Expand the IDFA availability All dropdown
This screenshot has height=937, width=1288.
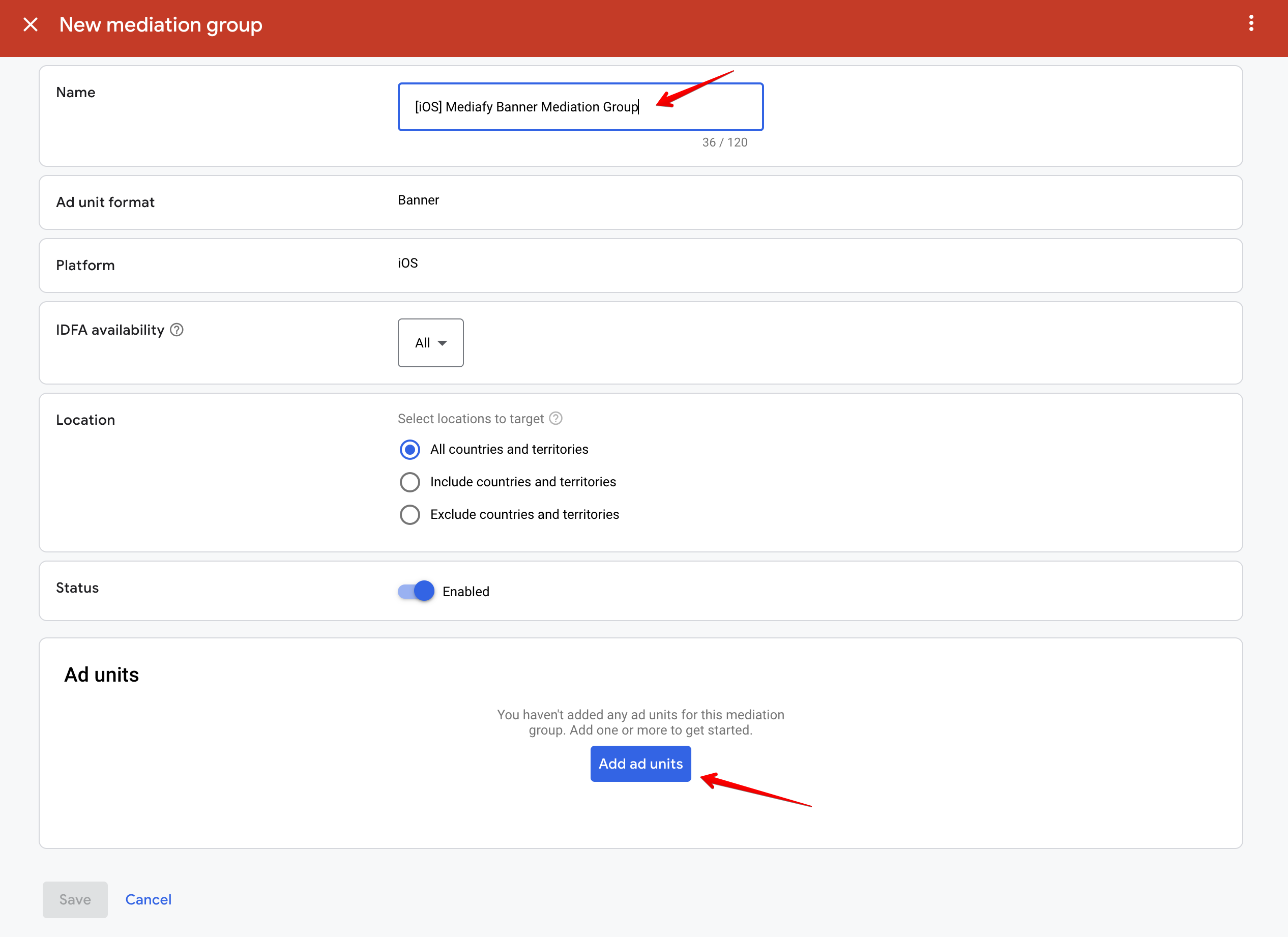tap(430, 343)
